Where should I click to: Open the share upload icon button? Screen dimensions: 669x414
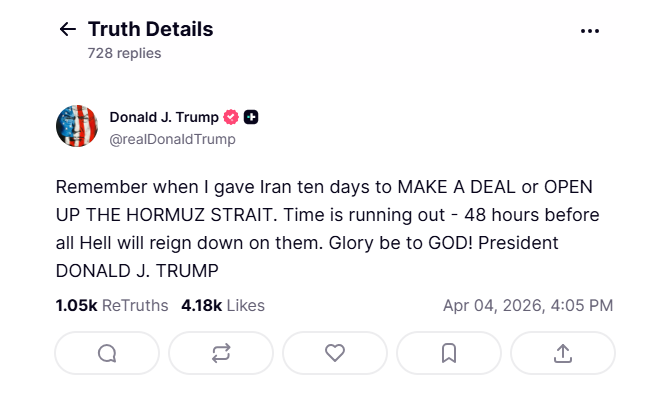click(563, 353)
